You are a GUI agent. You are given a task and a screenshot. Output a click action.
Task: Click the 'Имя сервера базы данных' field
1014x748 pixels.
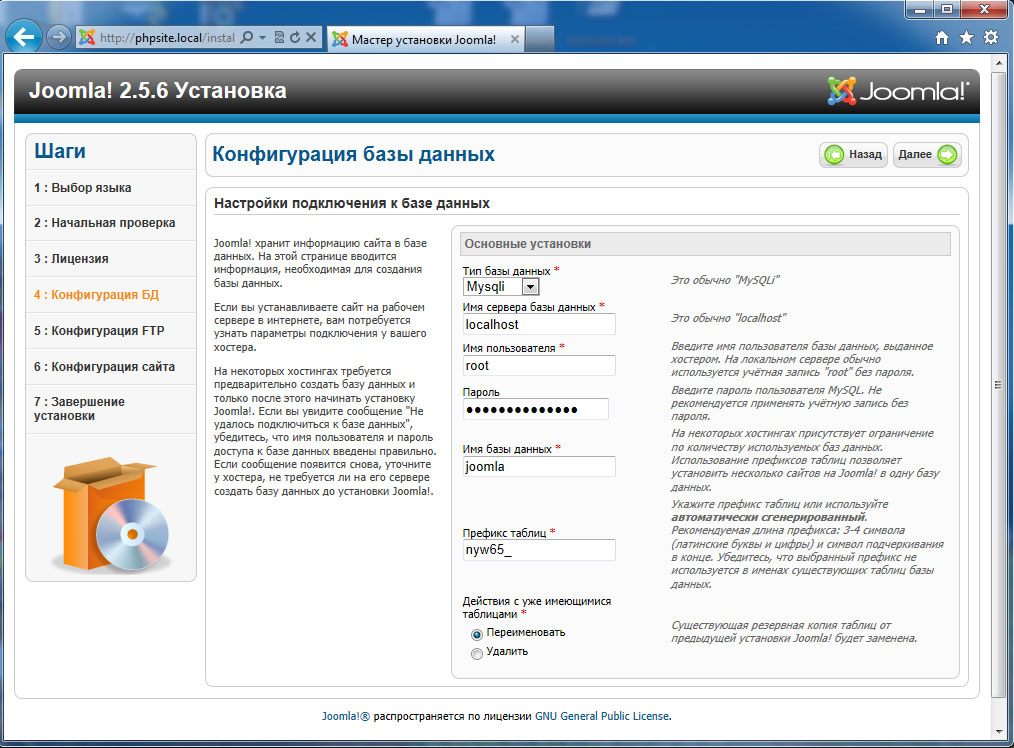(539, 324)
